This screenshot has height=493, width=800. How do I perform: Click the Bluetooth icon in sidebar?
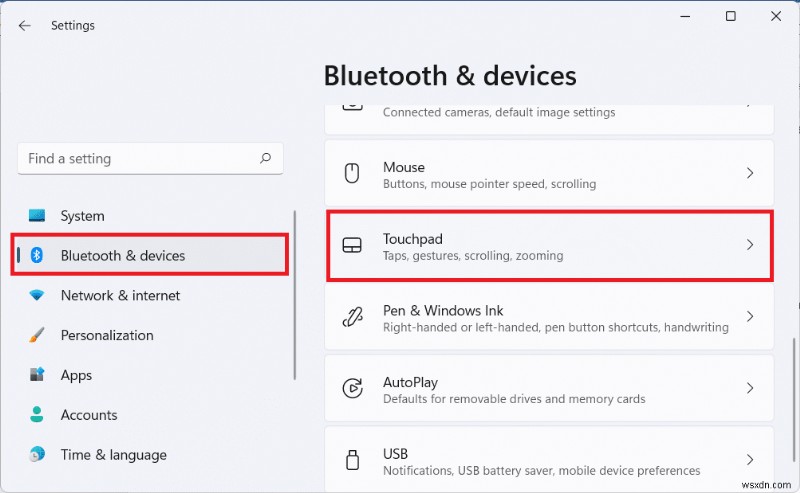pos(37,256)
